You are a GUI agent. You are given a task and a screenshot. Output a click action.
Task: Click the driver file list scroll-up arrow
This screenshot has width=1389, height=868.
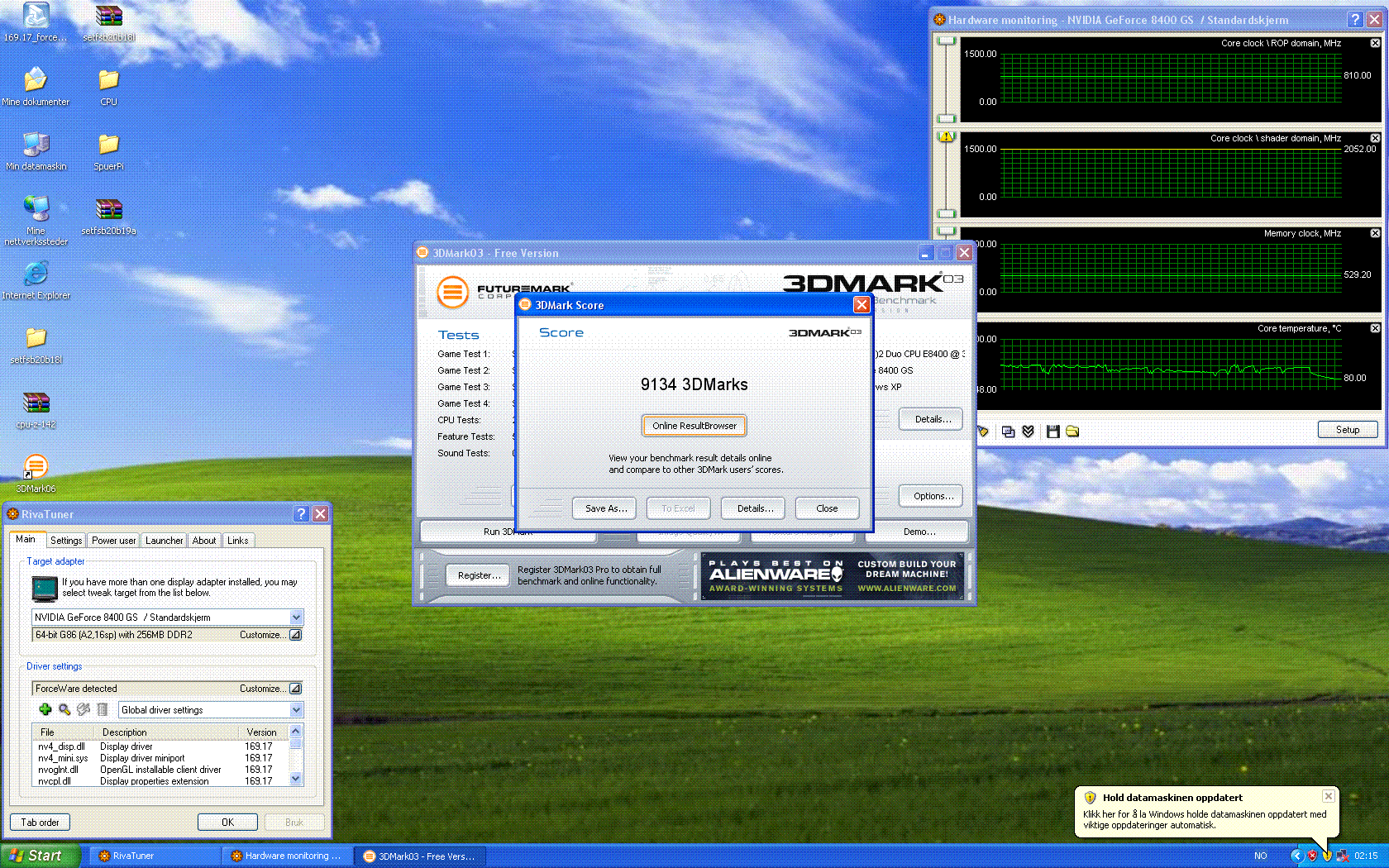click(x=296, y=732)
